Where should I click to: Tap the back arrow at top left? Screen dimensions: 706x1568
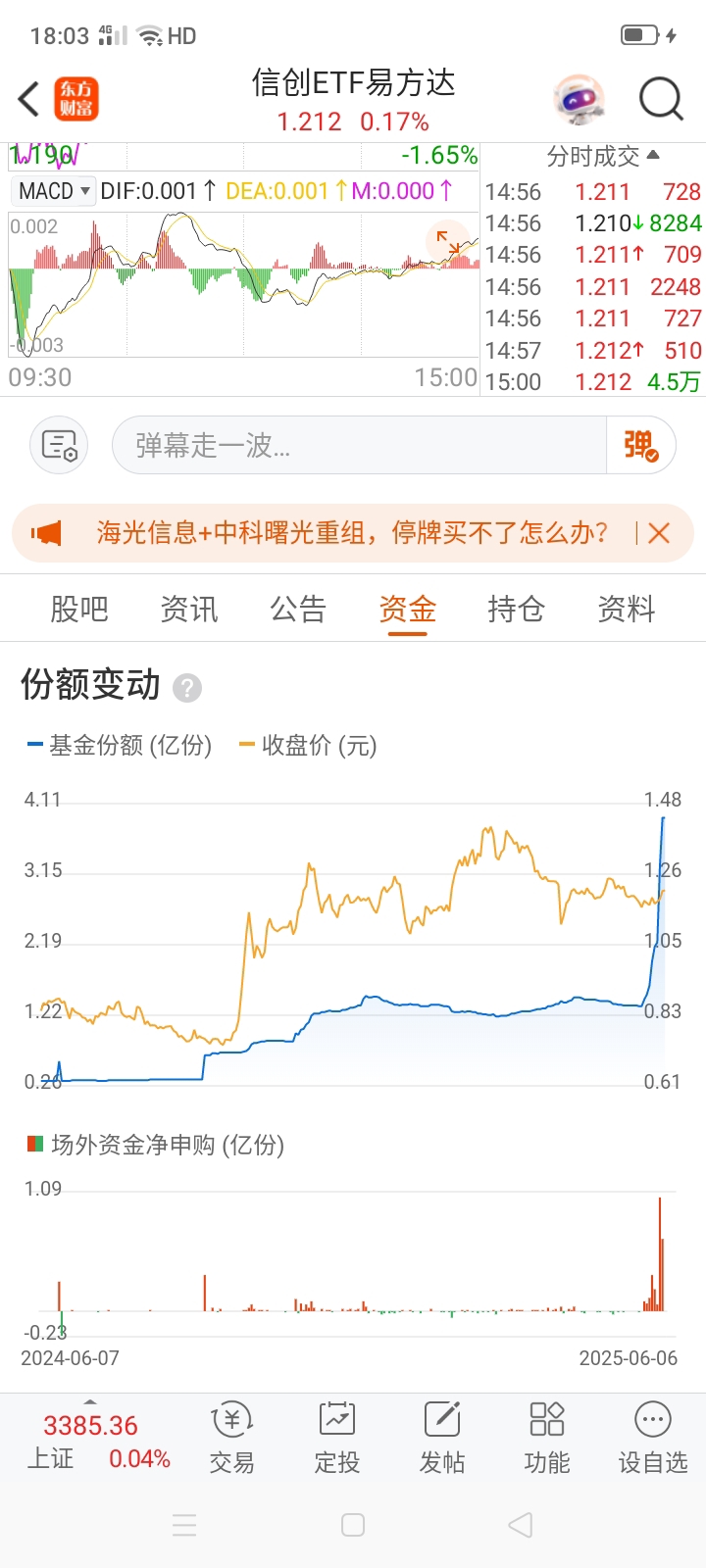pyautogui.click(x=29, y=99)
